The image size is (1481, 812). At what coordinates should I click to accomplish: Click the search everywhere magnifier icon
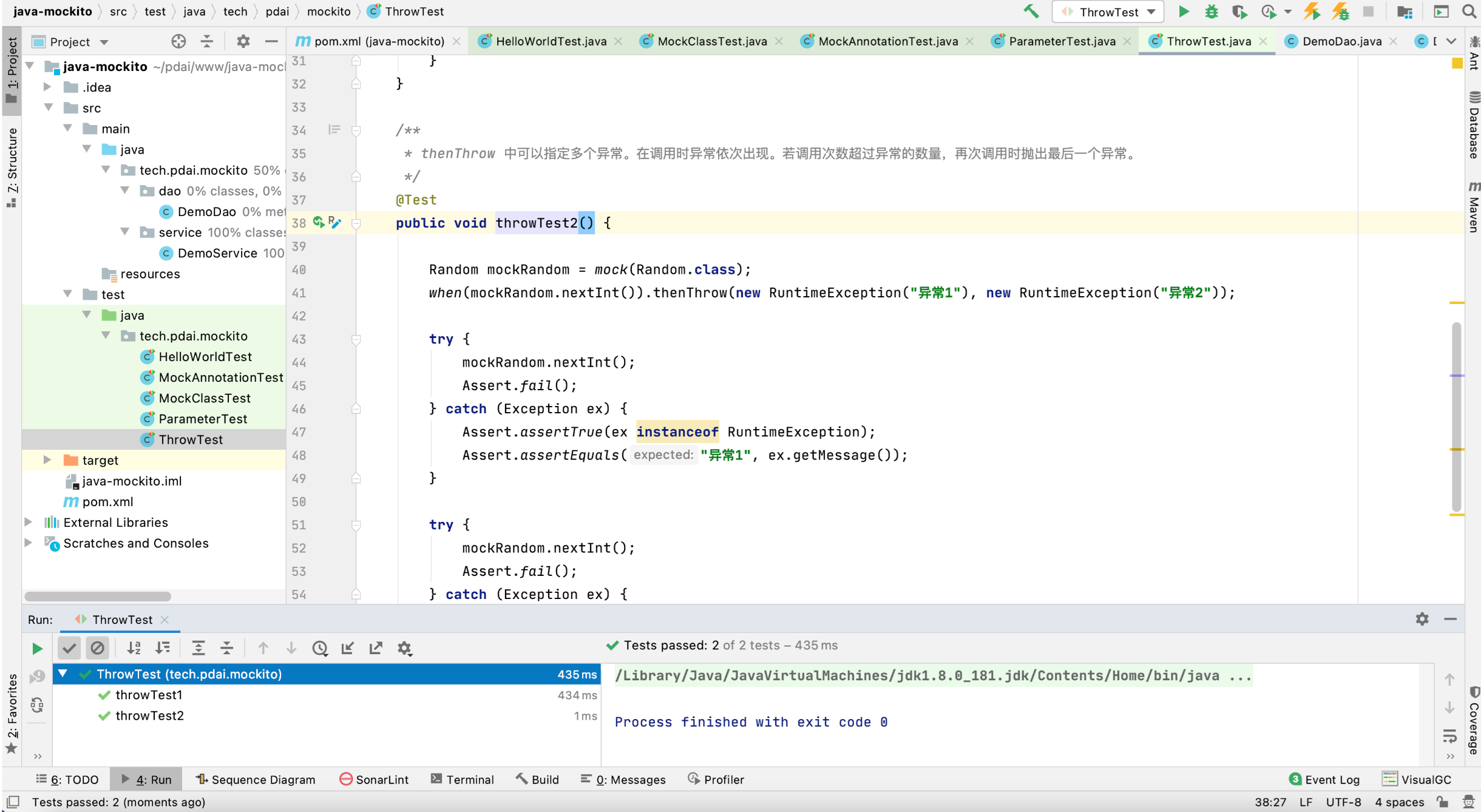coord(1469,12)
